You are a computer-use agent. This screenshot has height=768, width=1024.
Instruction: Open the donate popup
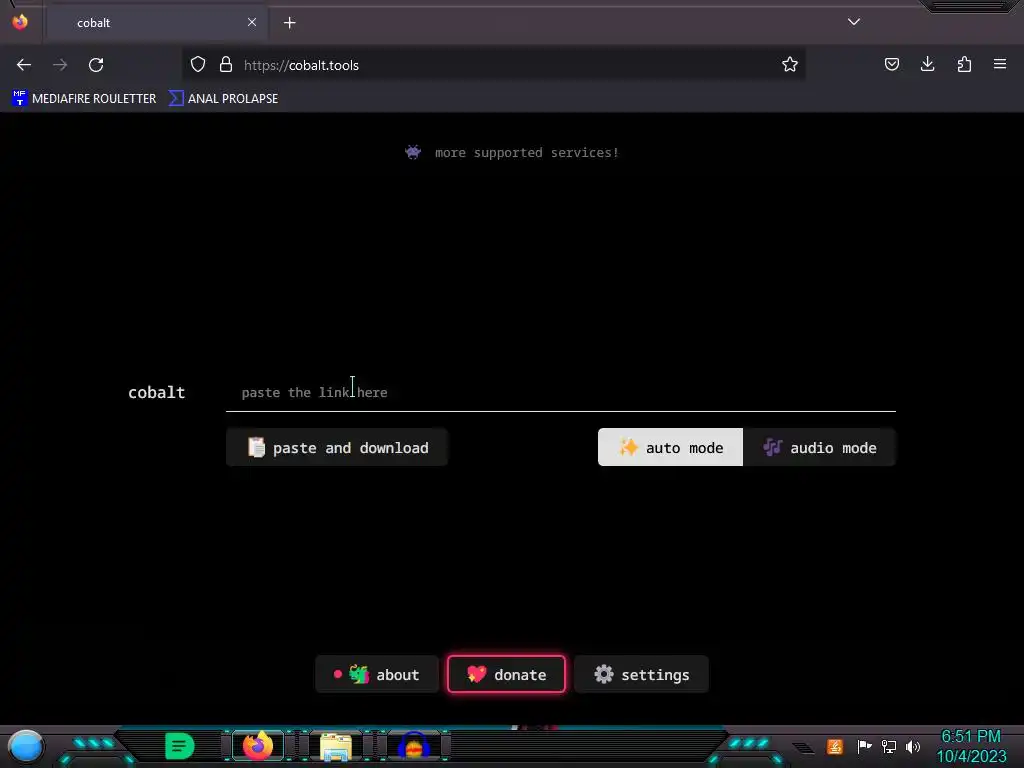point(506,674)
